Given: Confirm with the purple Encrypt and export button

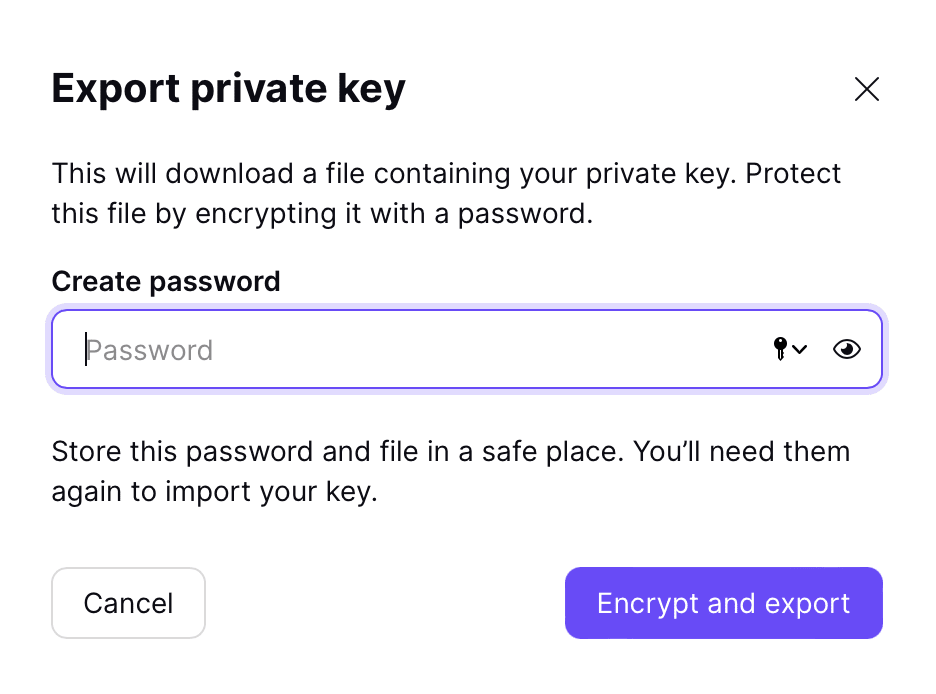Looking at the screenshot, I should coord(723,603).
